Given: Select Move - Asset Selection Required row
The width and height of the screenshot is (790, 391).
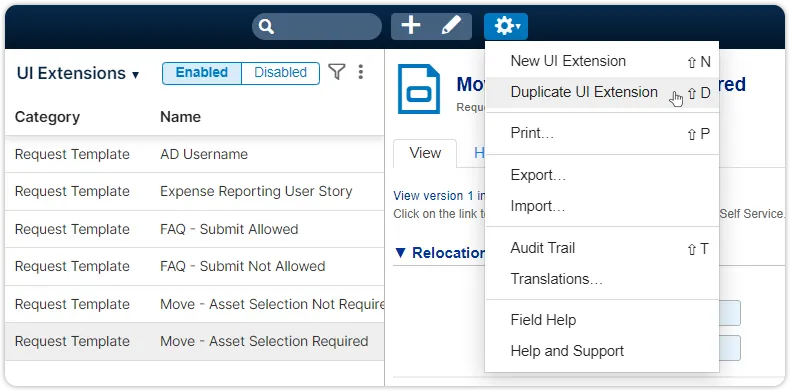Looking at the screenshot, I should [x=194, y=341].
